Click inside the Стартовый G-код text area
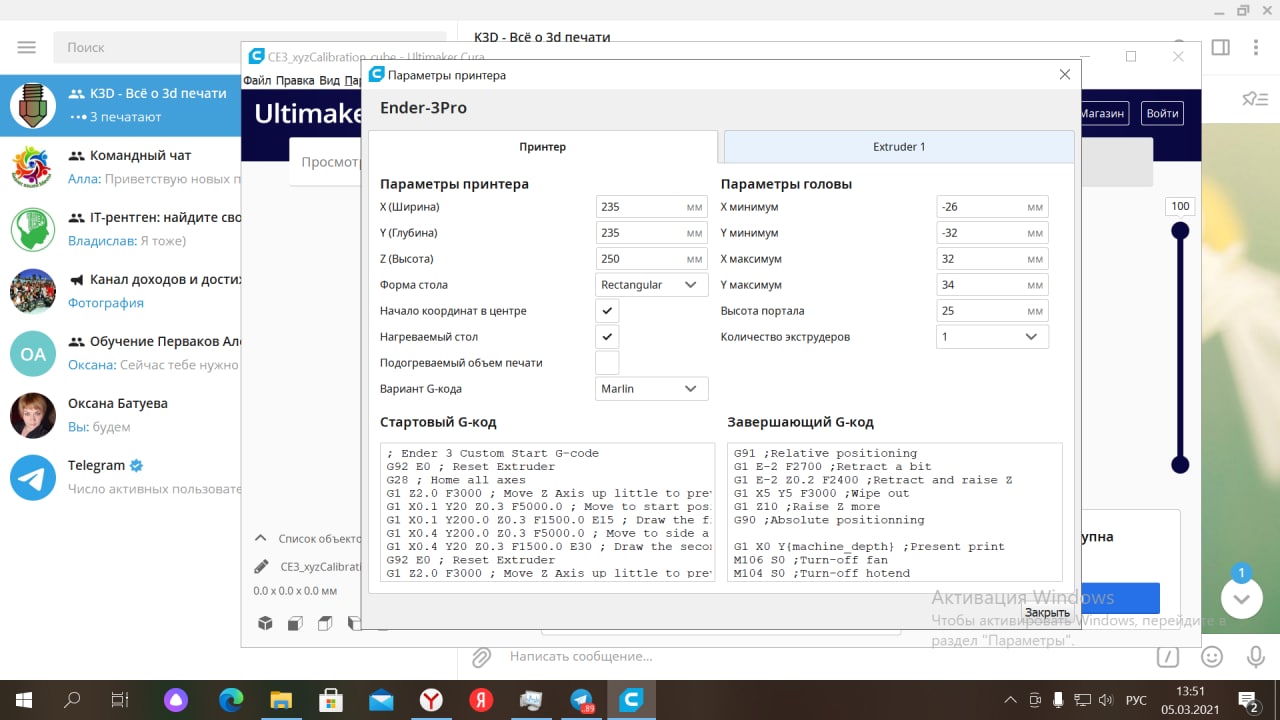Screen dimensions: 1280x720 548,512
